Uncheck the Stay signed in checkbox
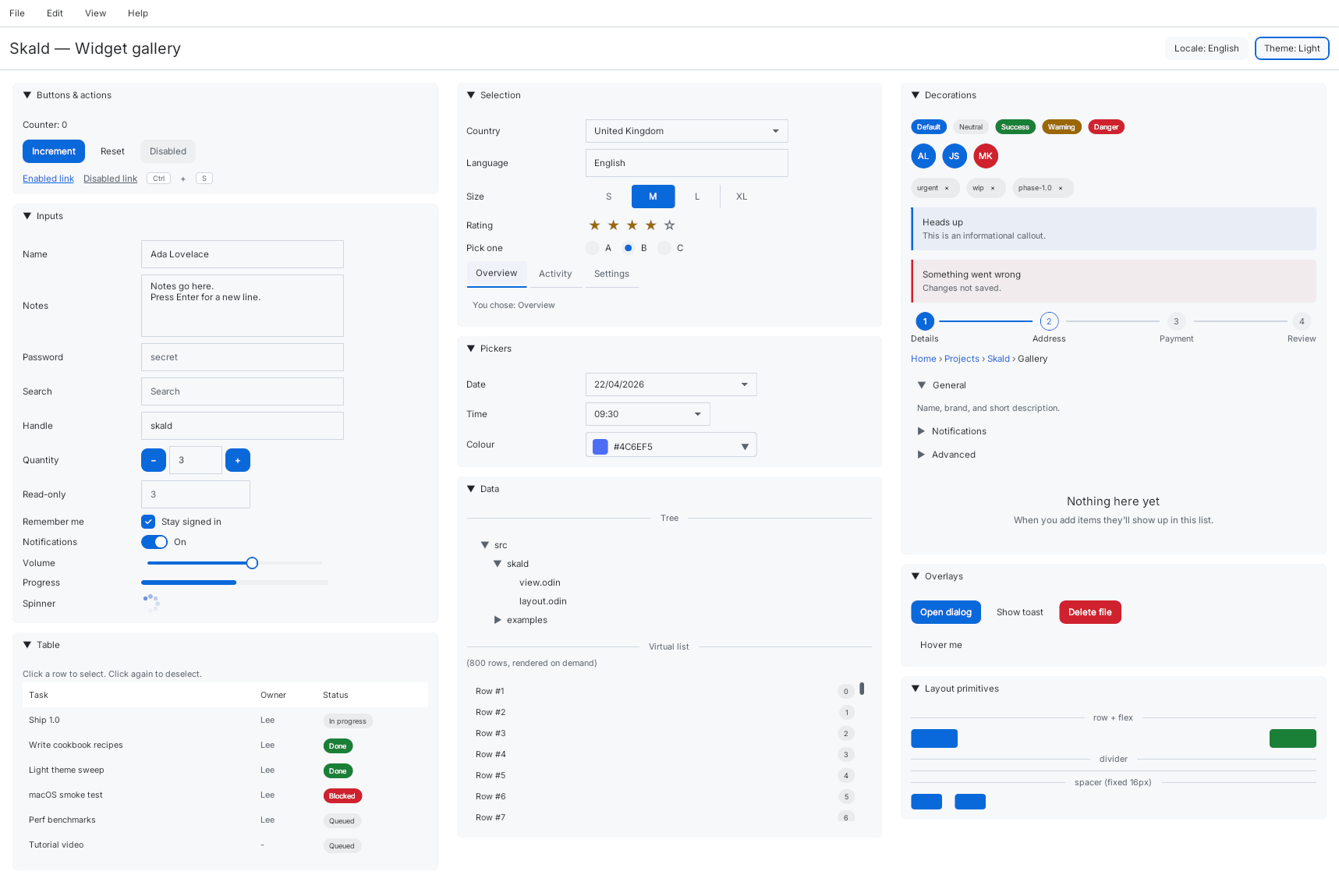The height and width of the screenshot is (896, 1339). coord(148,522)
